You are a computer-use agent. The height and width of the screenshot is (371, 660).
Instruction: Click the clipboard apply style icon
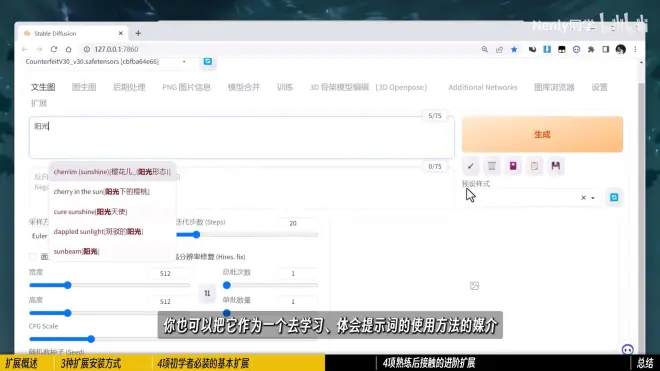pos(535,166)
